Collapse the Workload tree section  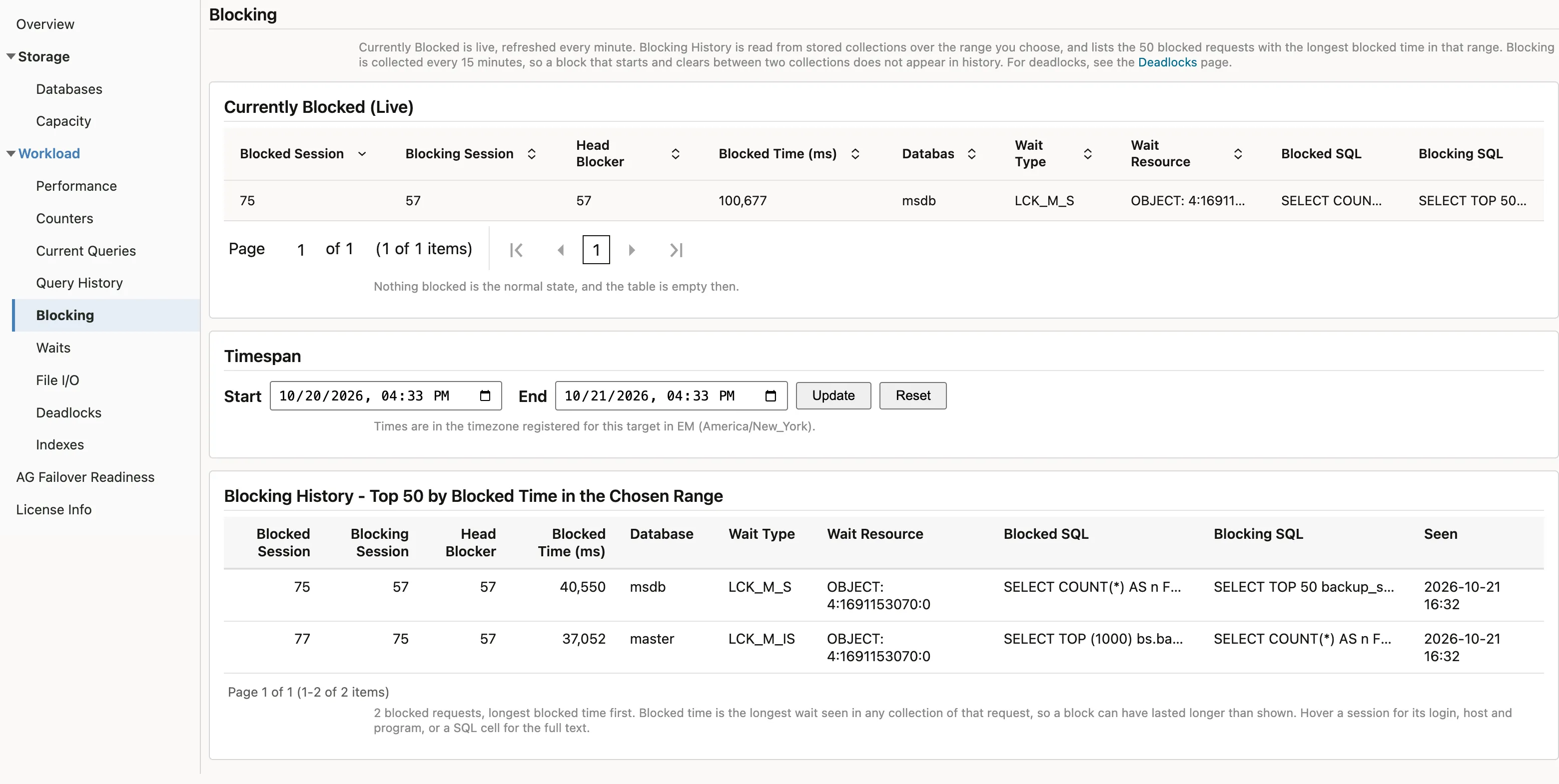click(11, 154)
